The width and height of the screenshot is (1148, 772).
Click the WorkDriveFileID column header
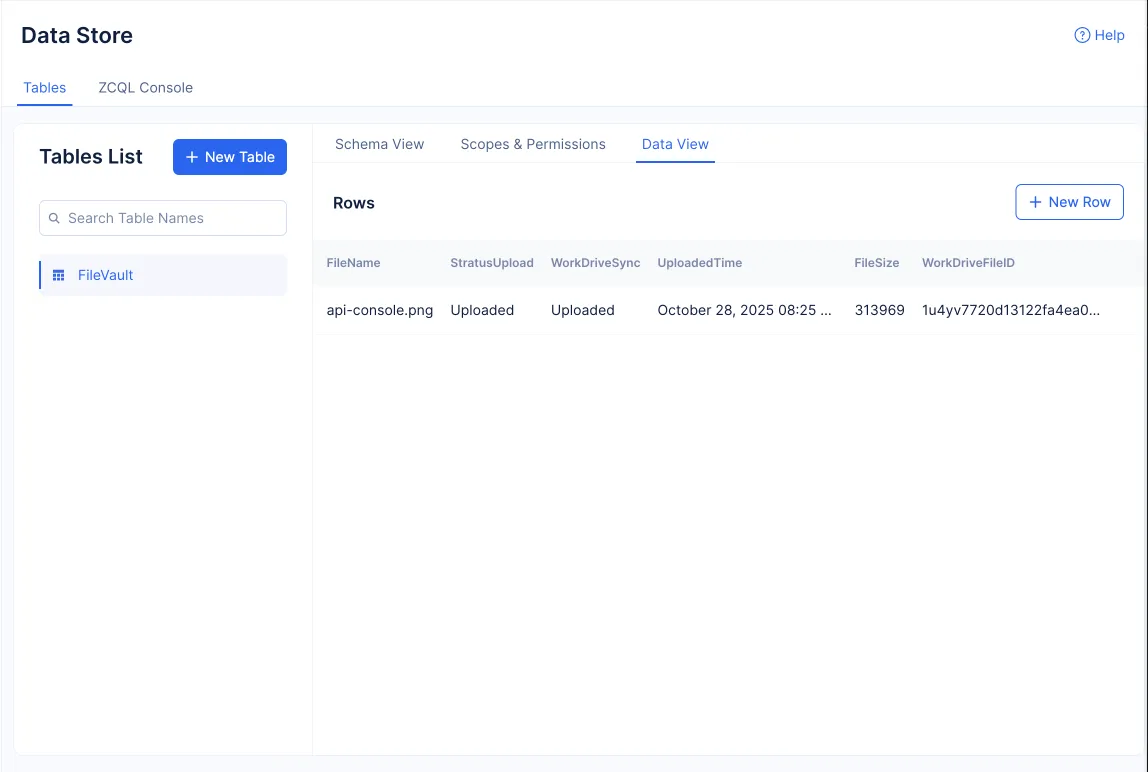pos(968,263)
